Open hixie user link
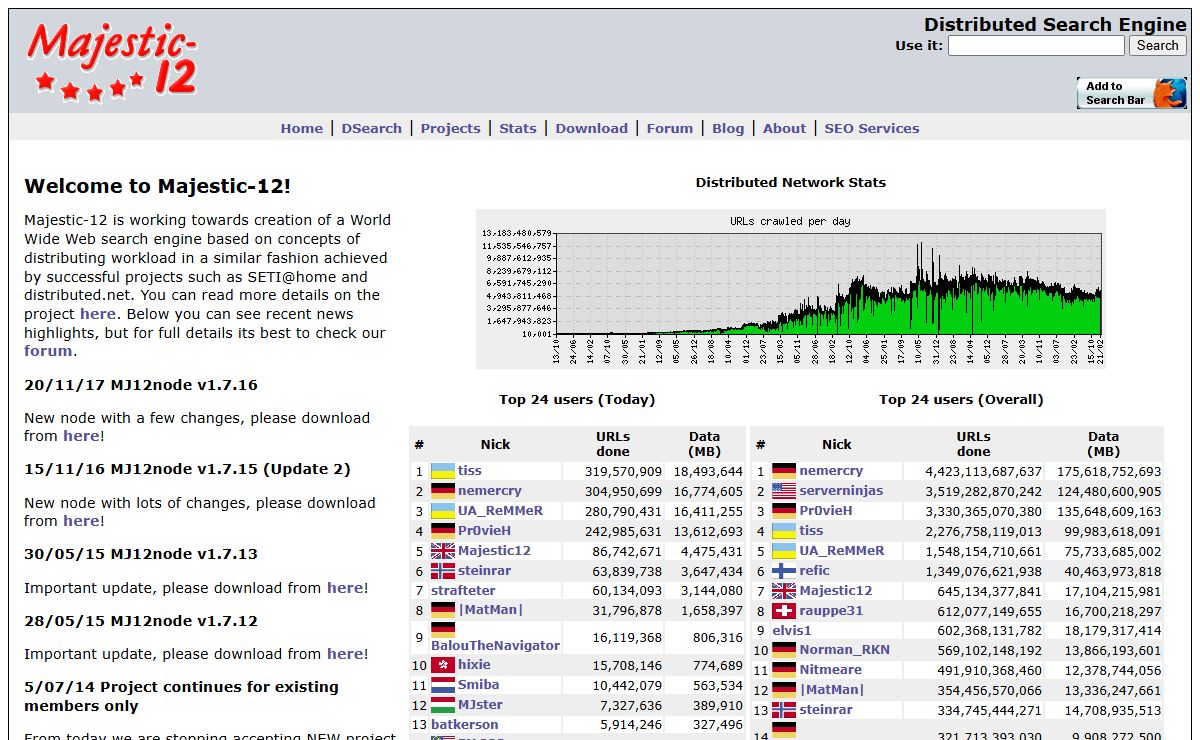Image resolution: width=1200 pixels, height=740 pixels. pos(474,665)
